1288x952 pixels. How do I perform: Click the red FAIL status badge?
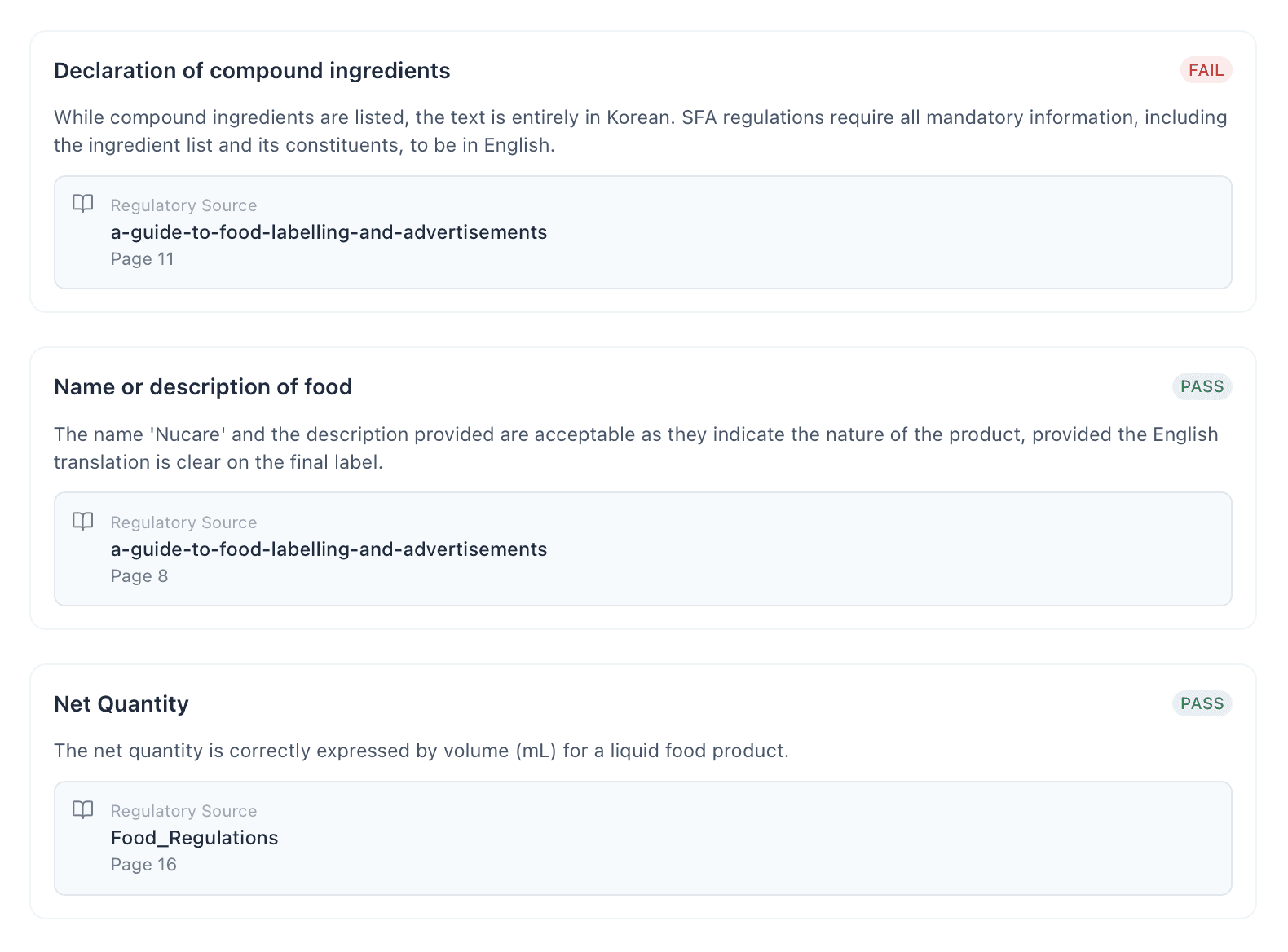[x=1206, y=70]
